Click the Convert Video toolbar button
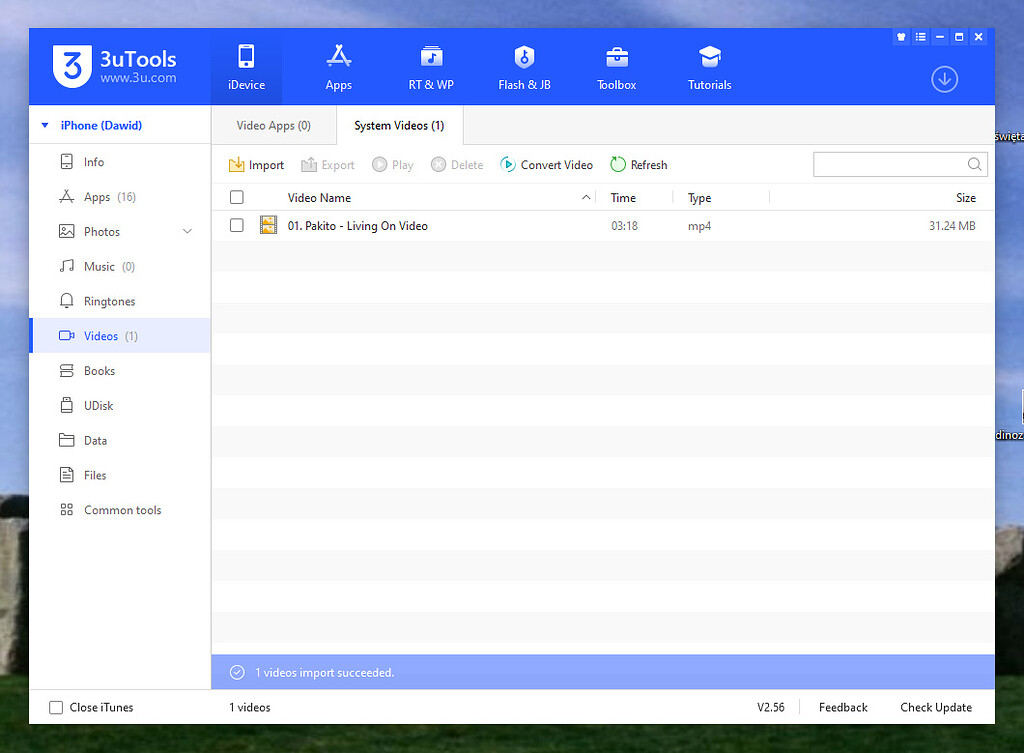This screenshot has width=1024, height=753. pos(546,164)
